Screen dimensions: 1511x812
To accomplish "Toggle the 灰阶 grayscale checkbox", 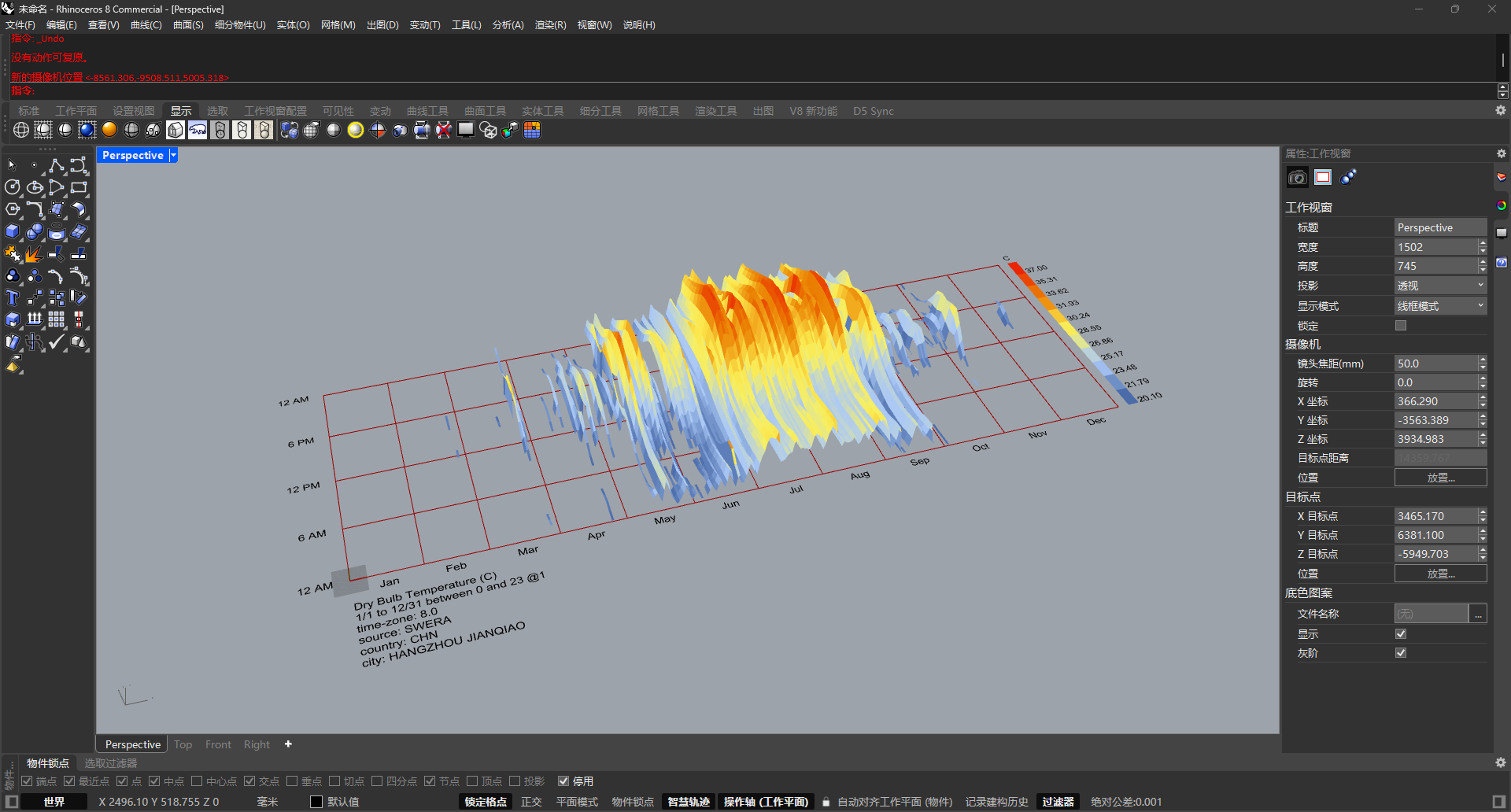I will pyautogui.click(x=1401, y=653).
